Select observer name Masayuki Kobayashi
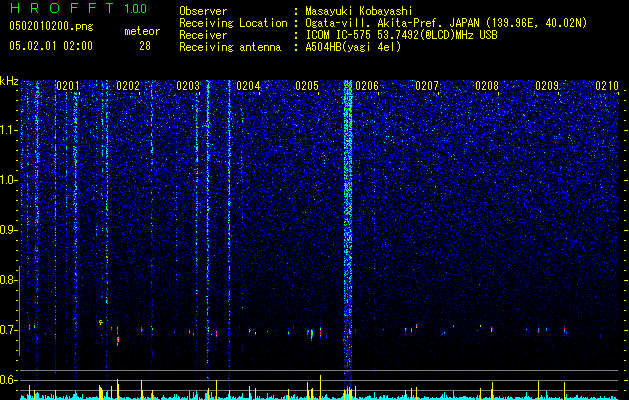629x400 pixels. tap(359, 11)
